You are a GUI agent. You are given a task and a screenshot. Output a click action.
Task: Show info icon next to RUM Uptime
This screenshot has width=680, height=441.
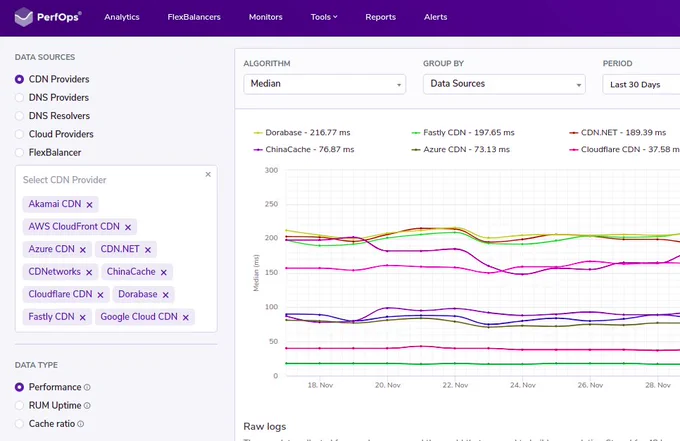tap(87, 406)
